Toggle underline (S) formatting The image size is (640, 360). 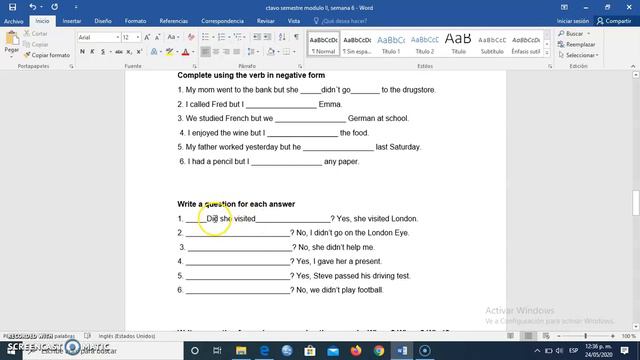(x=103, y=51)
